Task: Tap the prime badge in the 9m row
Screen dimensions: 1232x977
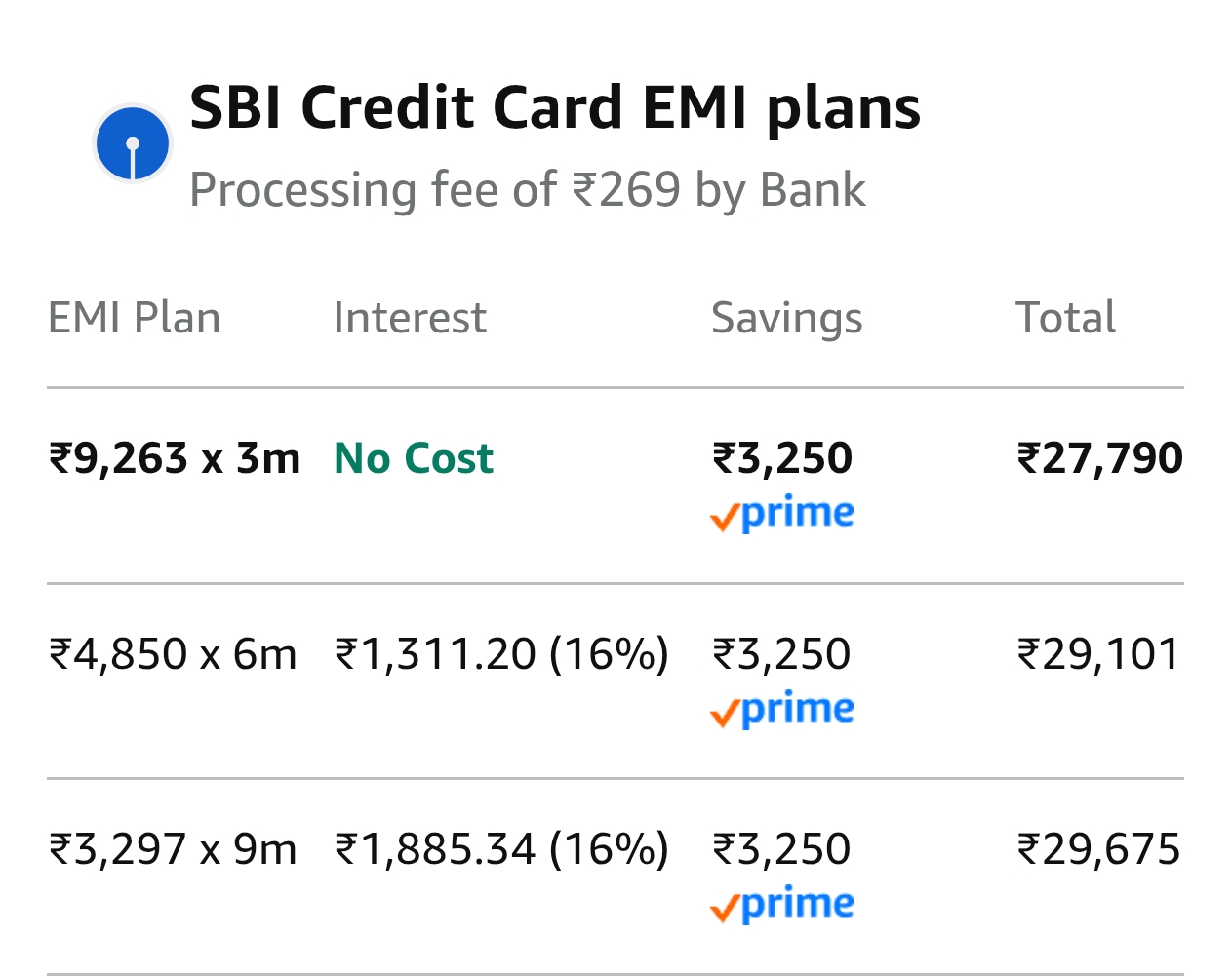Action: [782, 905]
